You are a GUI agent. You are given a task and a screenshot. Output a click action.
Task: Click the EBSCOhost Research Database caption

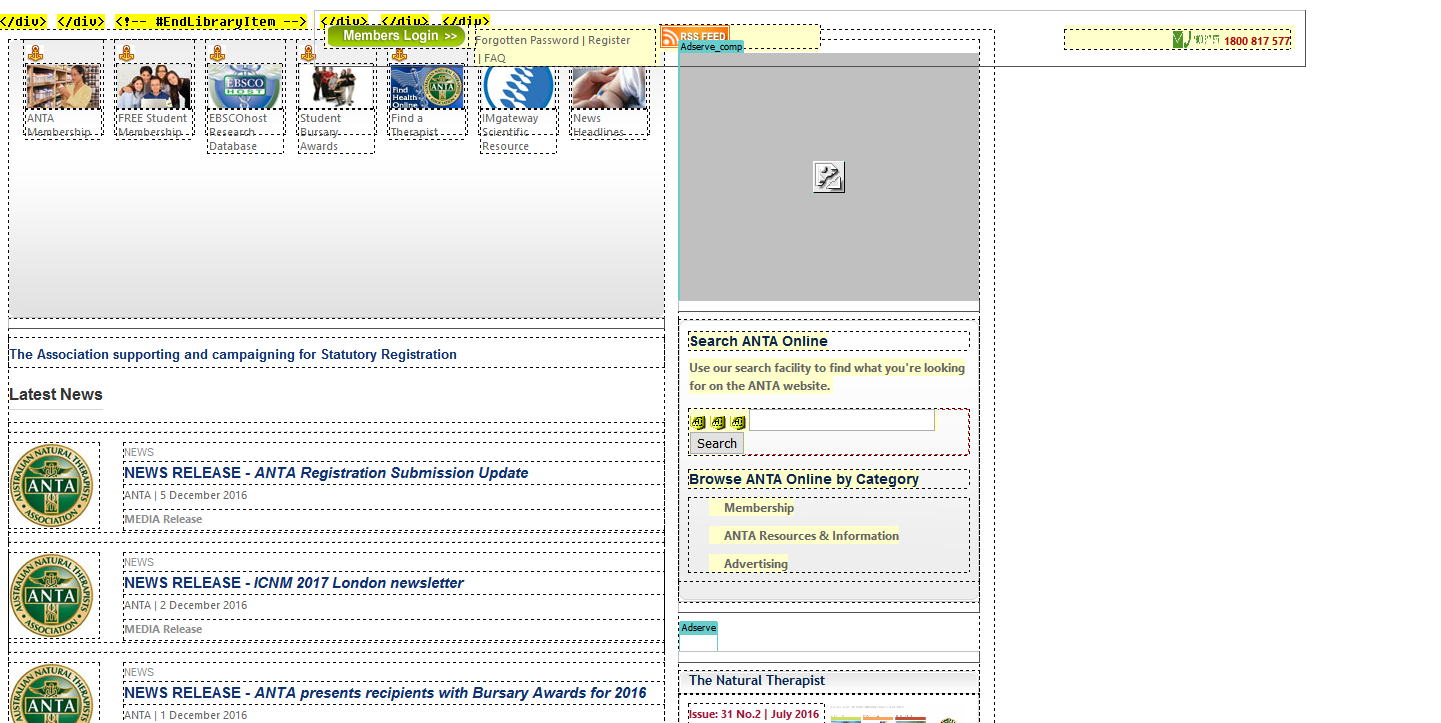[239, 132]
